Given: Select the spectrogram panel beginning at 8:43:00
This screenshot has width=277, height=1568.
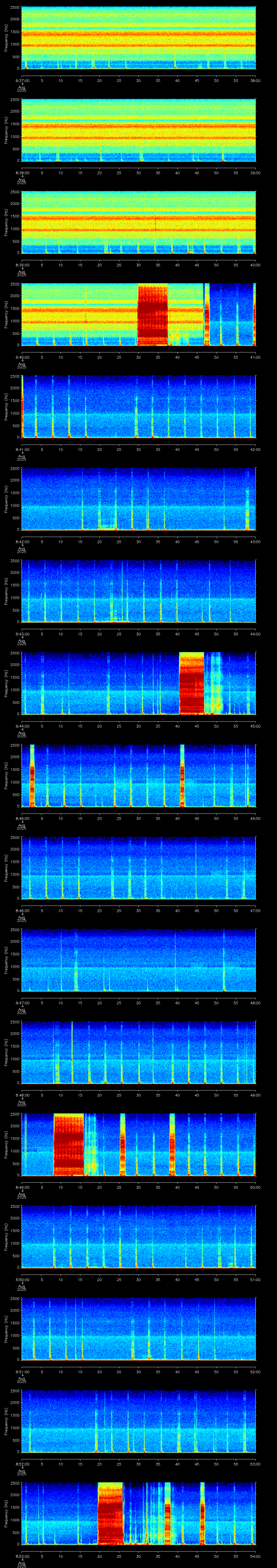Looking at the screenshot, I should click(x=139, y=592).
